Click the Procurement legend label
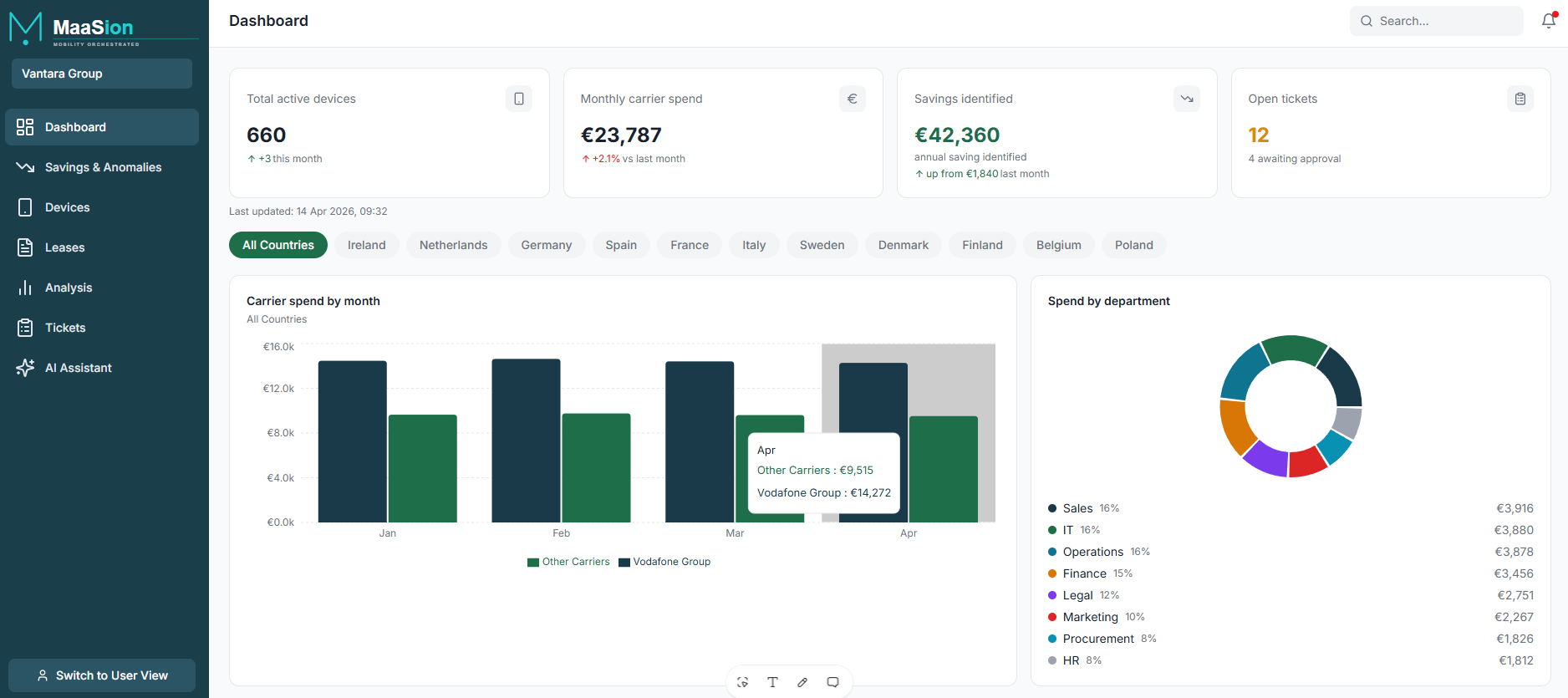The width and height of the screenshot is (1568, 698). click(1098, 639)
